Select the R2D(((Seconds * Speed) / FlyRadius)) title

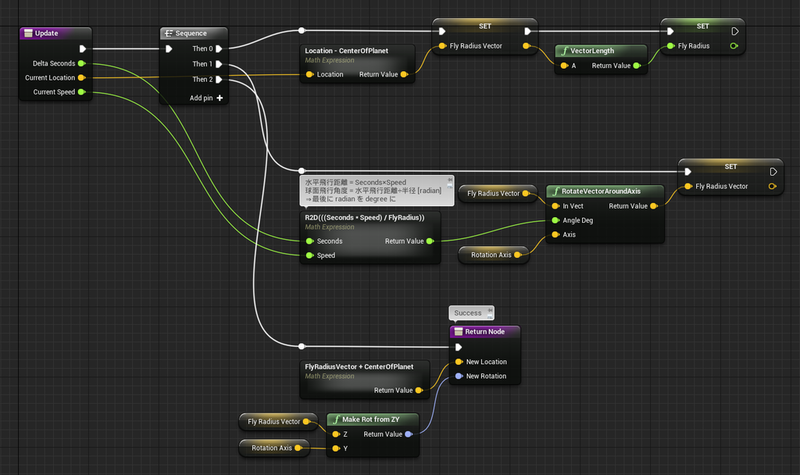point(364,217)
